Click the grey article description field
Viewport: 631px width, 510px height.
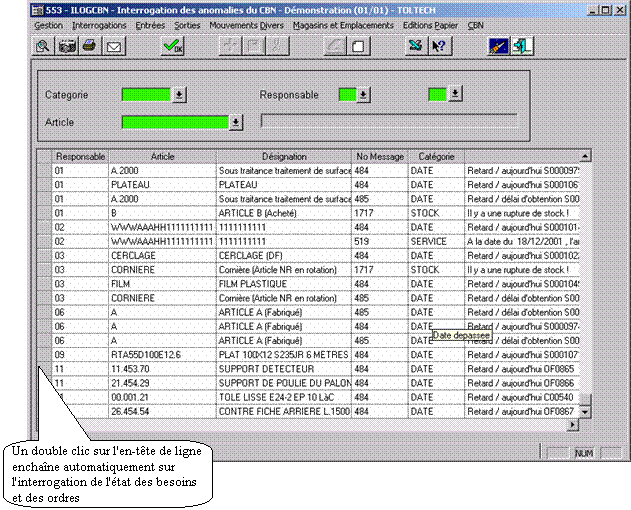(389, 121)
